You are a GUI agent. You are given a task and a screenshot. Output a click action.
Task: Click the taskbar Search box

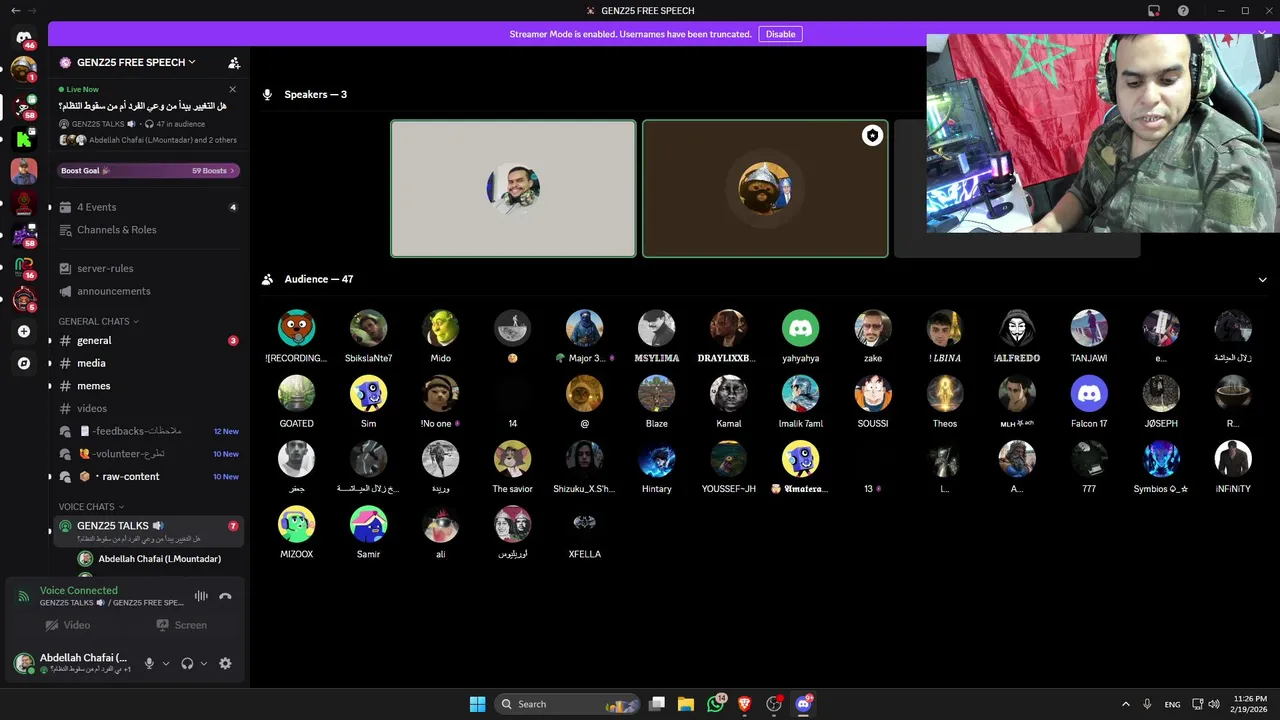567,704
